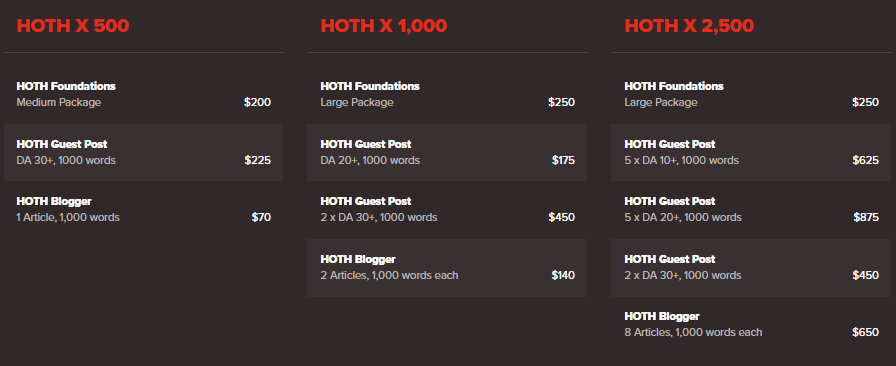The height and width of the screenshot is (366, 896).
Task: Click the $70 price label
Action: (x=261, y=217)
